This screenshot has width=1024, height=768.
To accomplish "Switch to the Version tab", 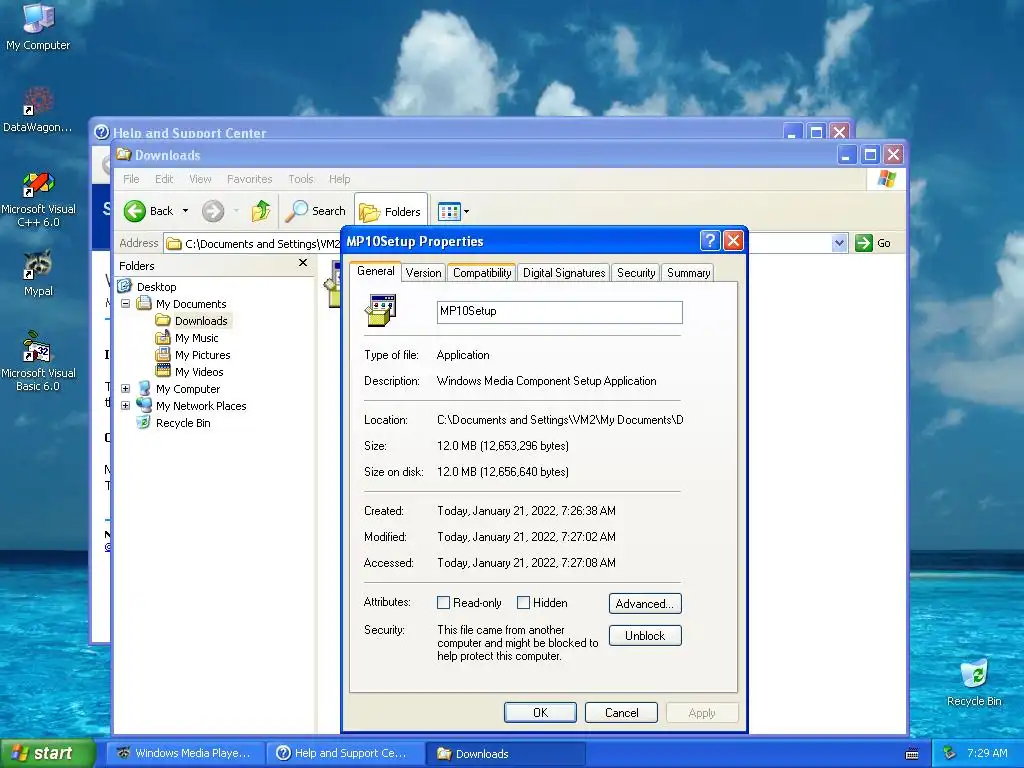I will 423,273.
